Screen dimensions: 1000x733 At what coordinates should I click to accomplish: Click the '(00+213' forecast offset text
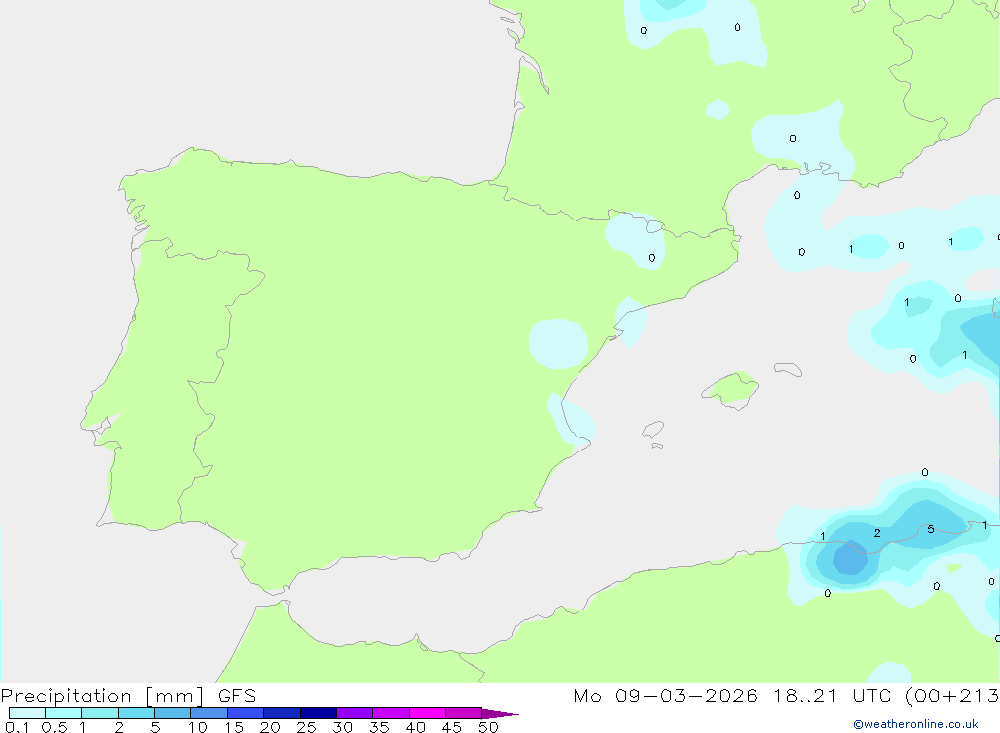tap(952, 696)
